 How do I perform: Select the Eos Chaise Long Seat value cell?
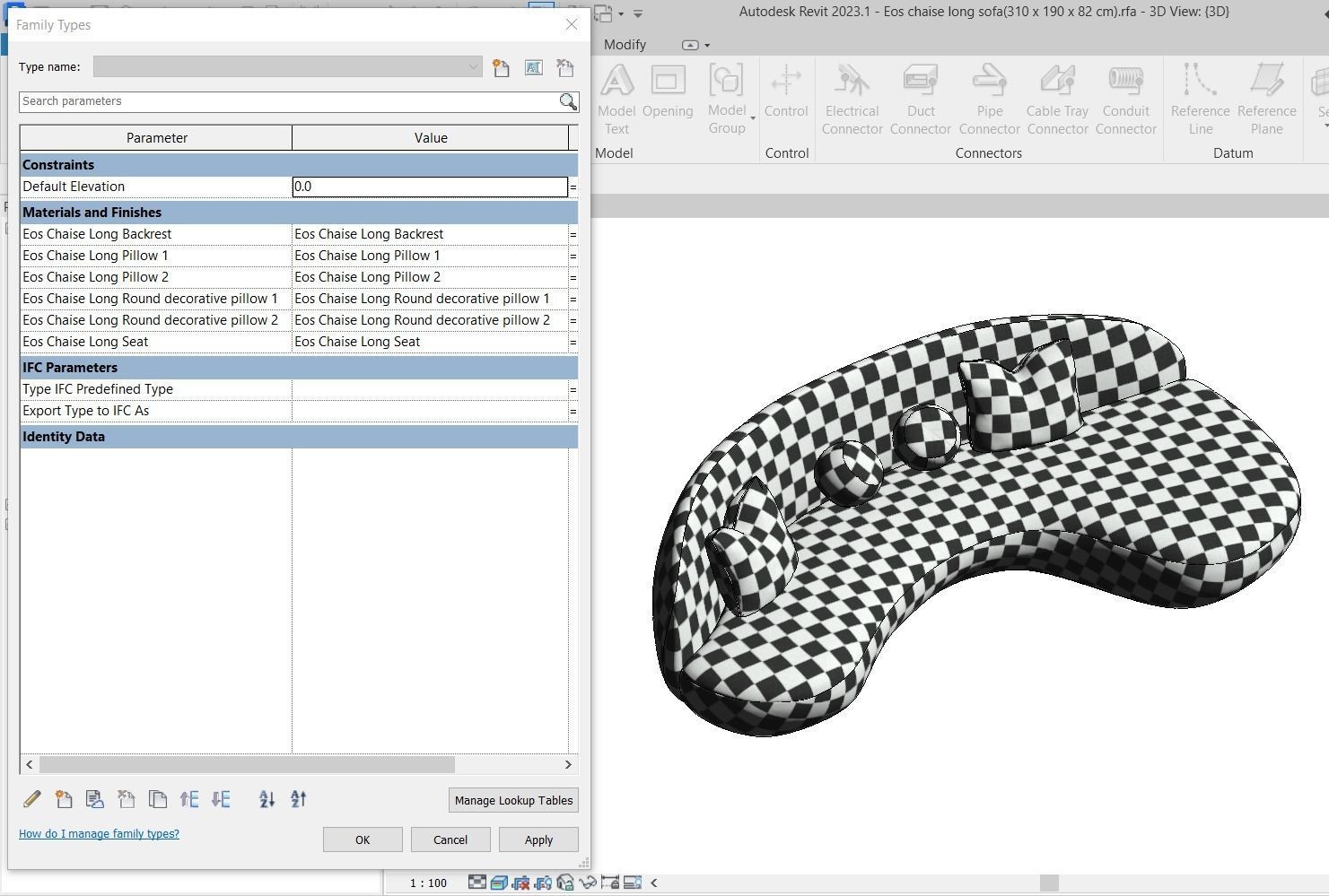coord(430,342)
